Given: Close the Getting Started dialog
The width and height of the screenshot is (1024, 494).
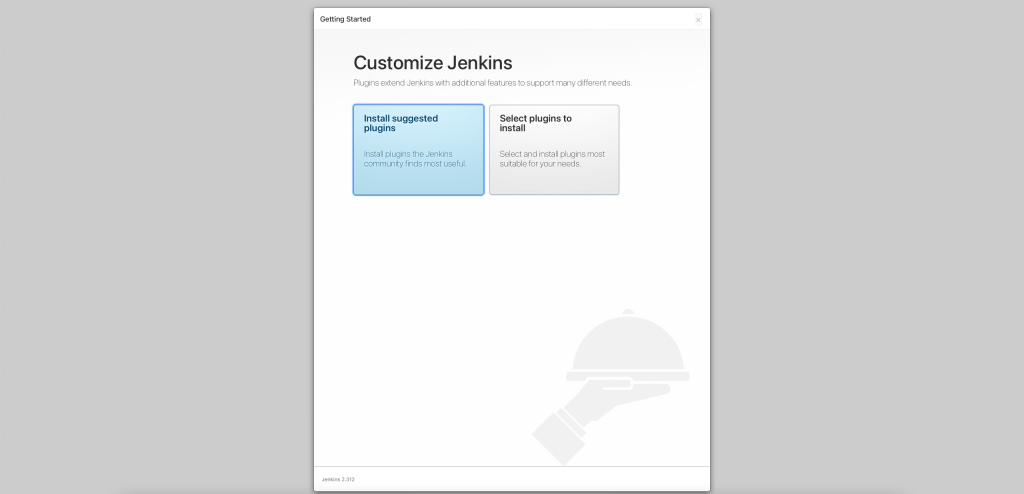Looking at the screenshot, I should tap(698, 20).
